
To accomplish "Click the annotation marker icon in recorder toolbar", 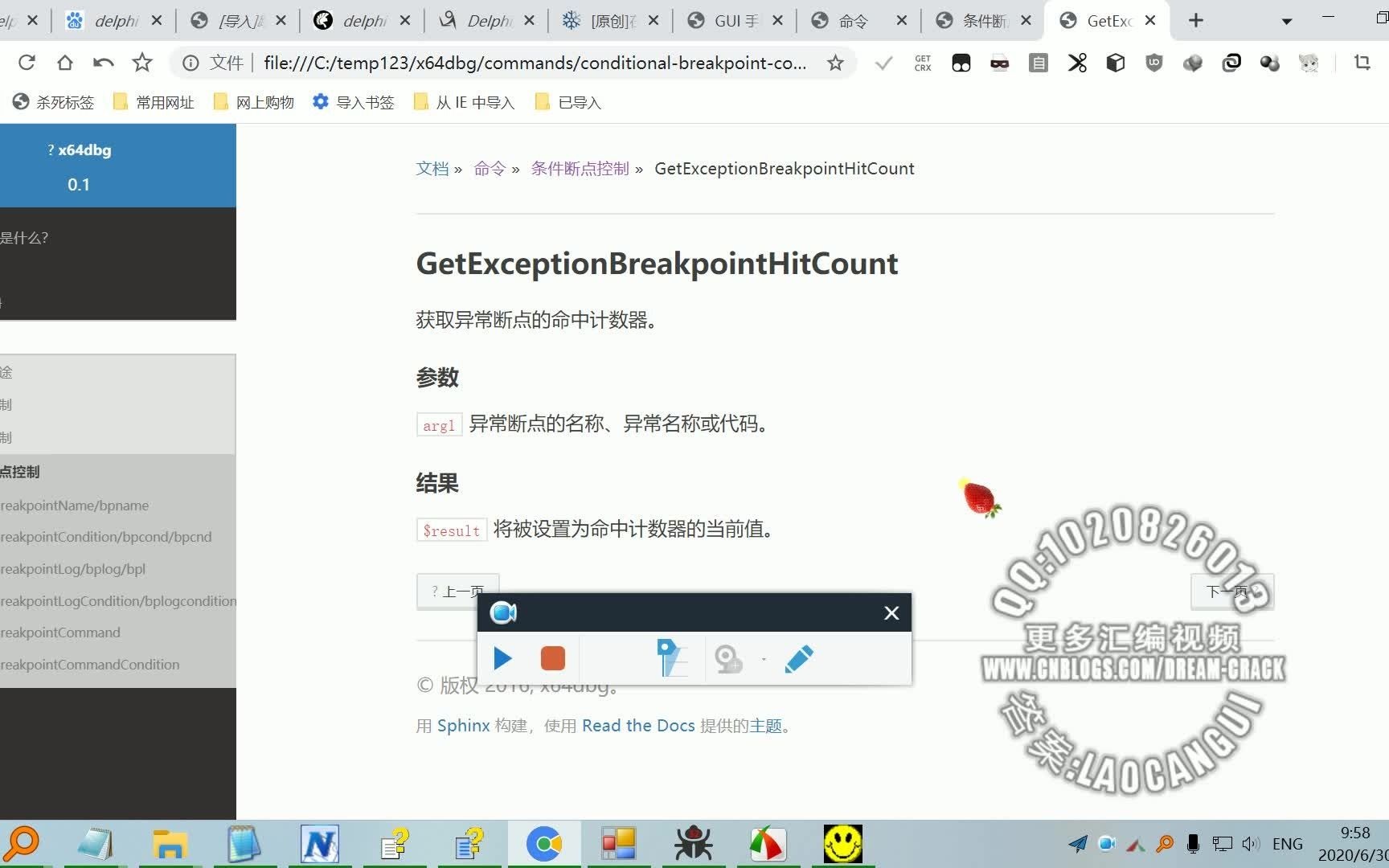I will tap(672, 658).
